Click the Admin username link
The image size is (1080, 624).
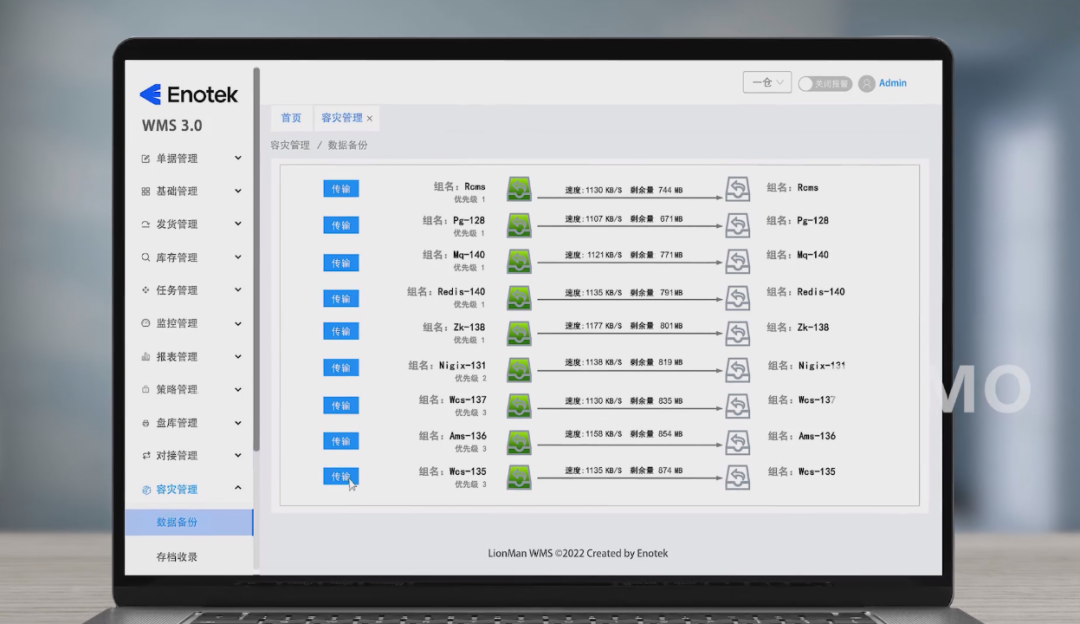pos(893,83)
